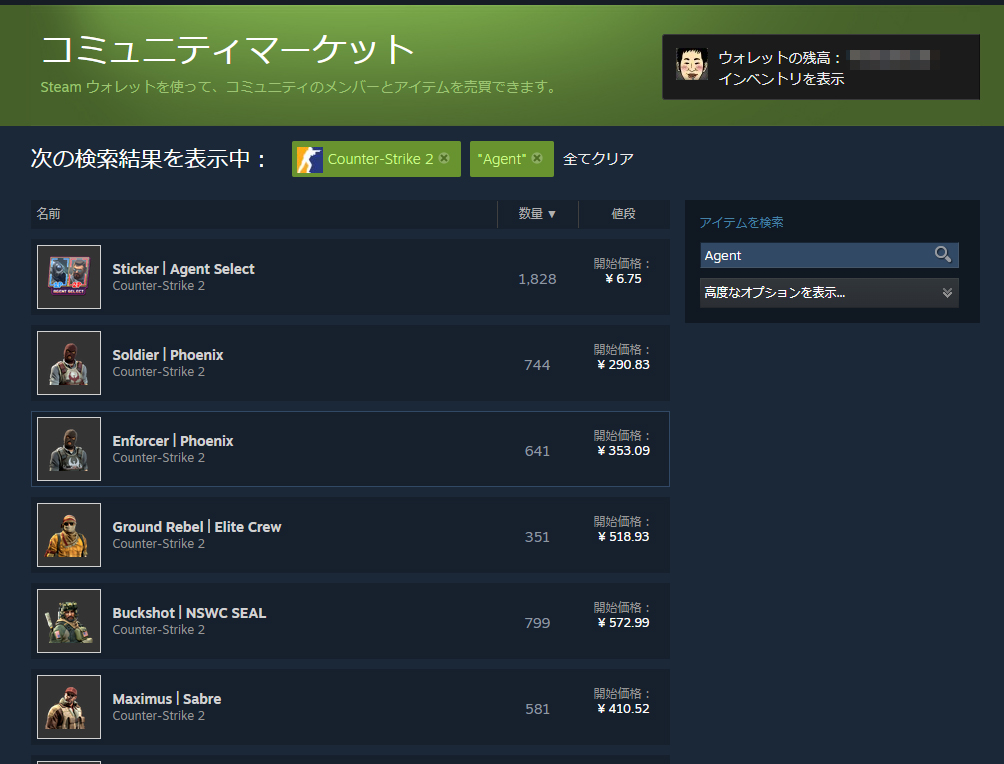The height and width of the screenshot is (764, 1004).
Task: Click the double-chevron on advanced options
Action: [x=947, y=293]
